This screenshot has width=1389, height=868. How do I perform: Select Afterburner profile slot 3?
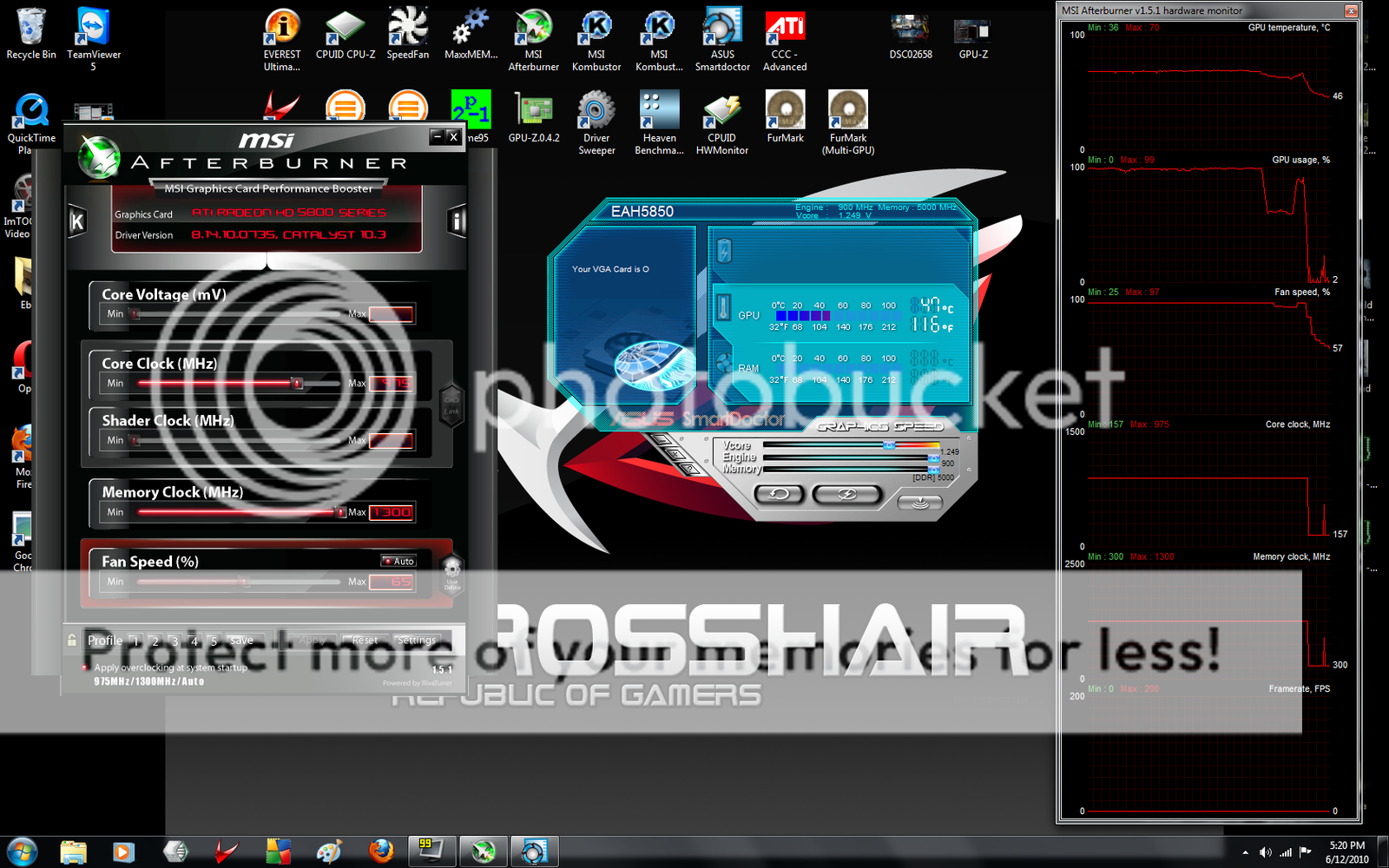click(174, 641)
